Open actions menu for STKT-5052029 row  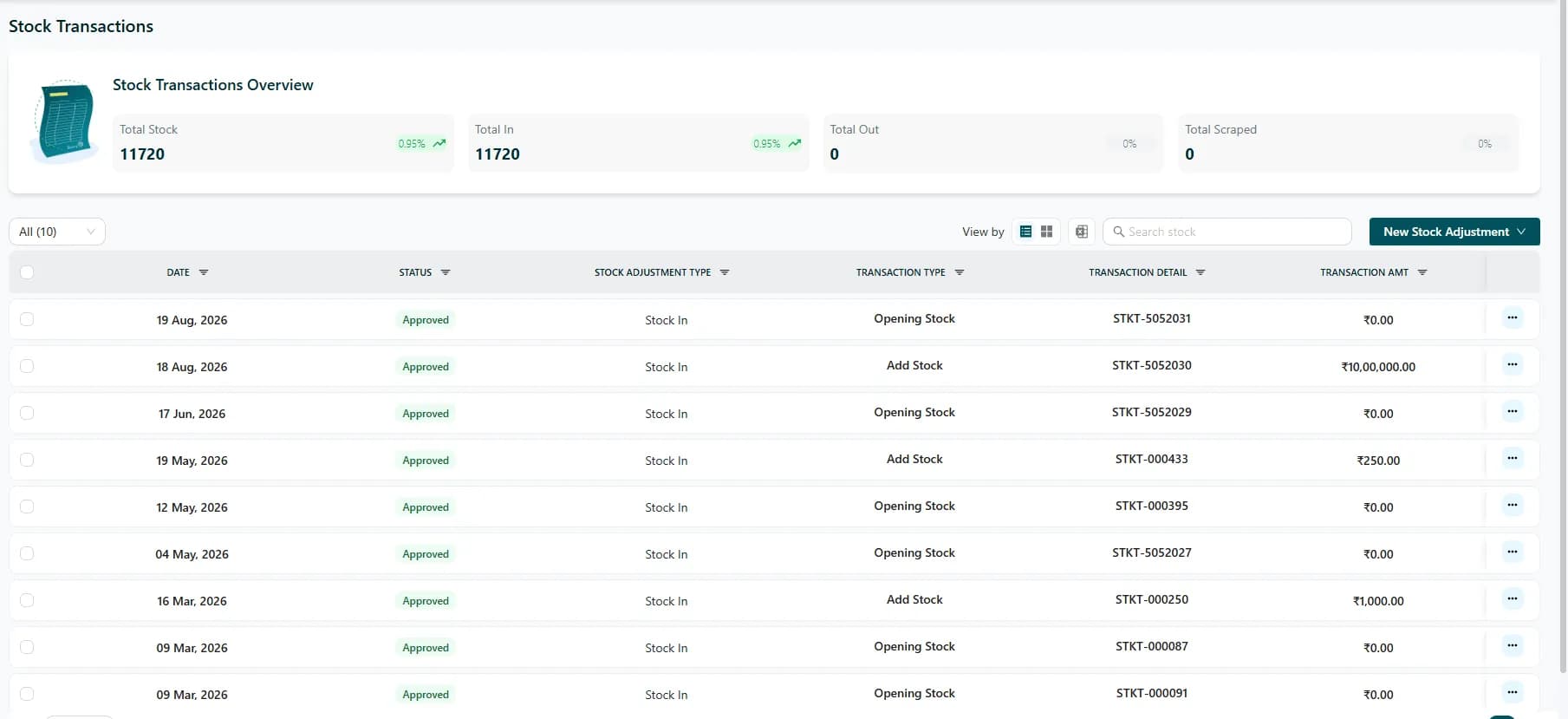tap(1512, 412)
